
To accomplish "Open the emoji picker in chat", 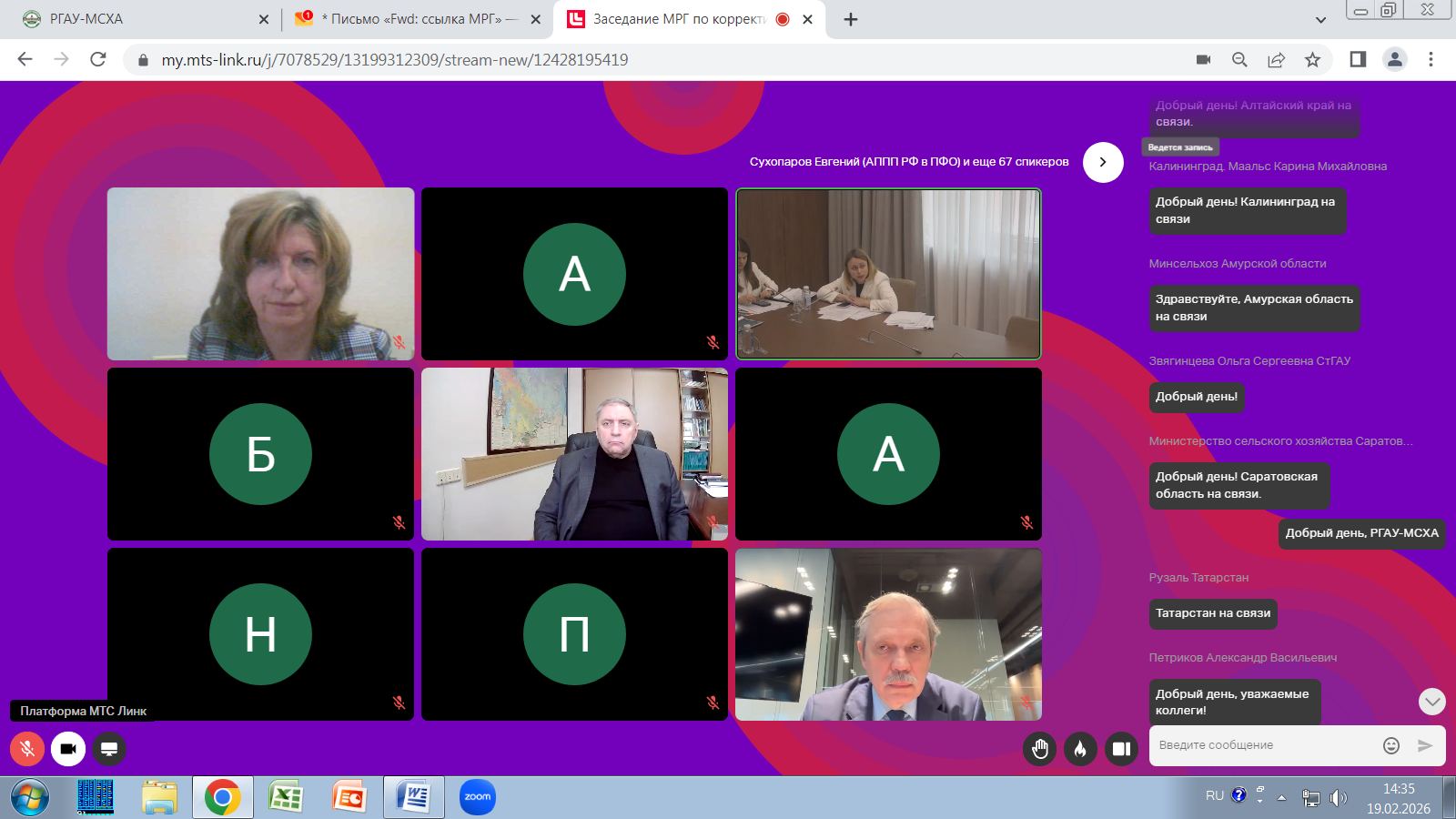I will (1390, 745).
